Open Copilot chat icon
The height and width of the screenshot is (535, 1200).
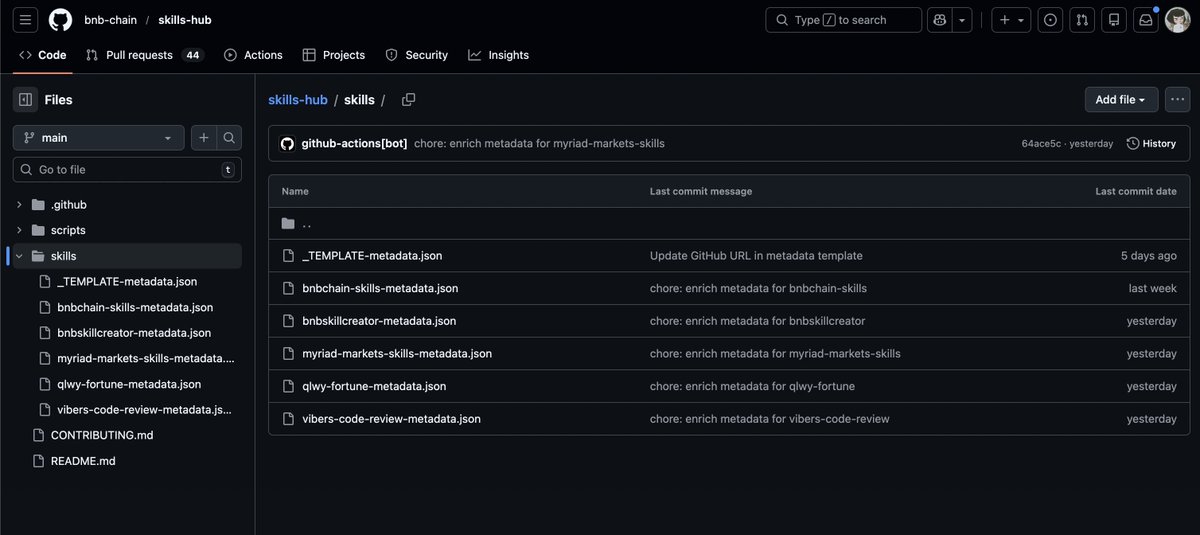[939, 20]
